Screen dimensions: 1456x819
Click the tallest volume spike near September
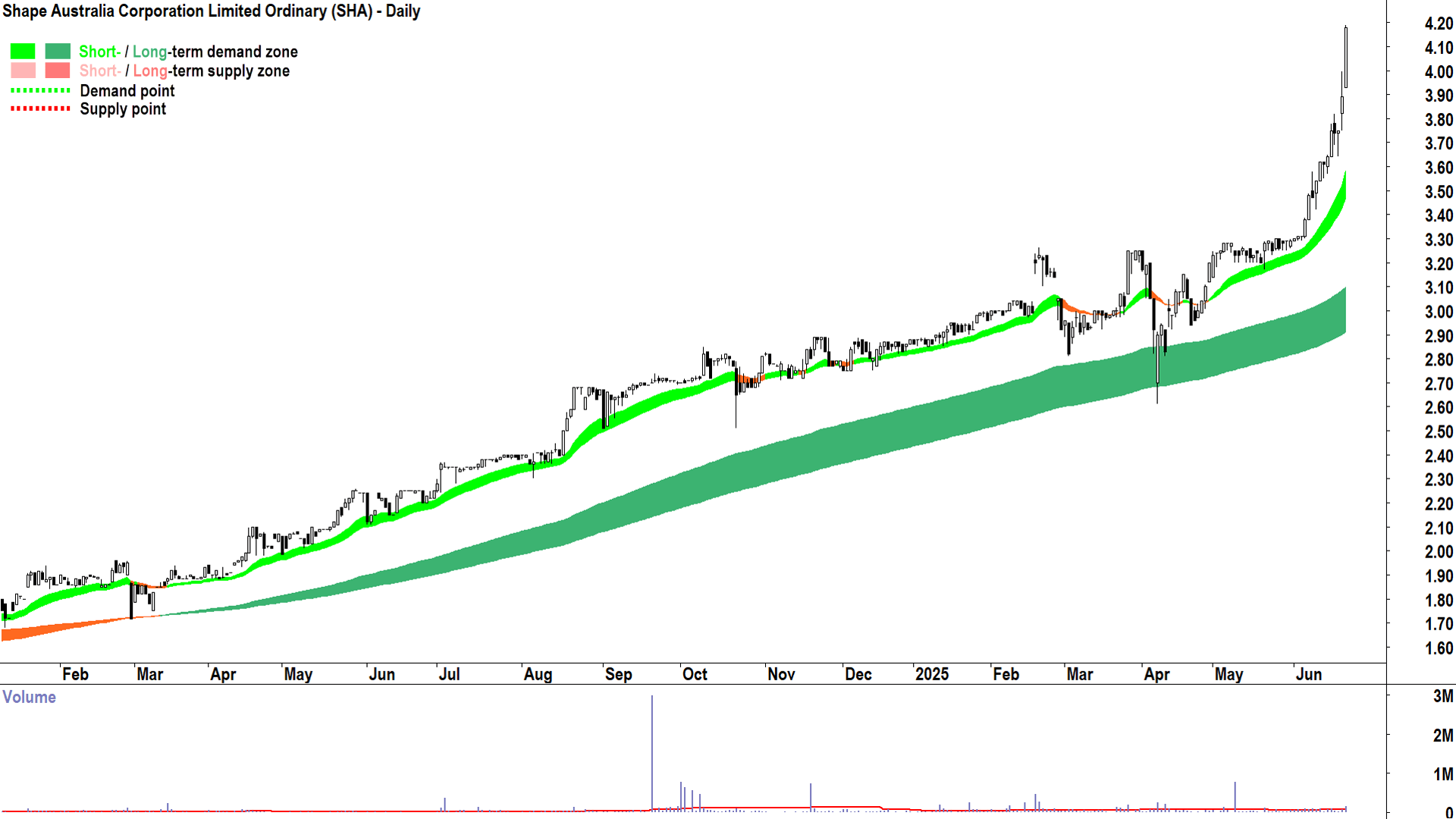tap(651, 753)
